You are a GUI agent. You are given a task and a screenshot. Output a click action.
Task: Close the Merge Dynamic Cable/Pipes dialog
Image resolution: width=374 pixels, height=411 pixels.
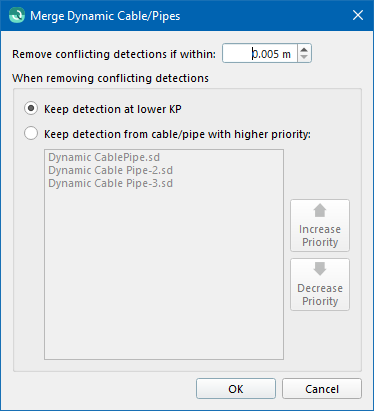(x=358, y=15)
